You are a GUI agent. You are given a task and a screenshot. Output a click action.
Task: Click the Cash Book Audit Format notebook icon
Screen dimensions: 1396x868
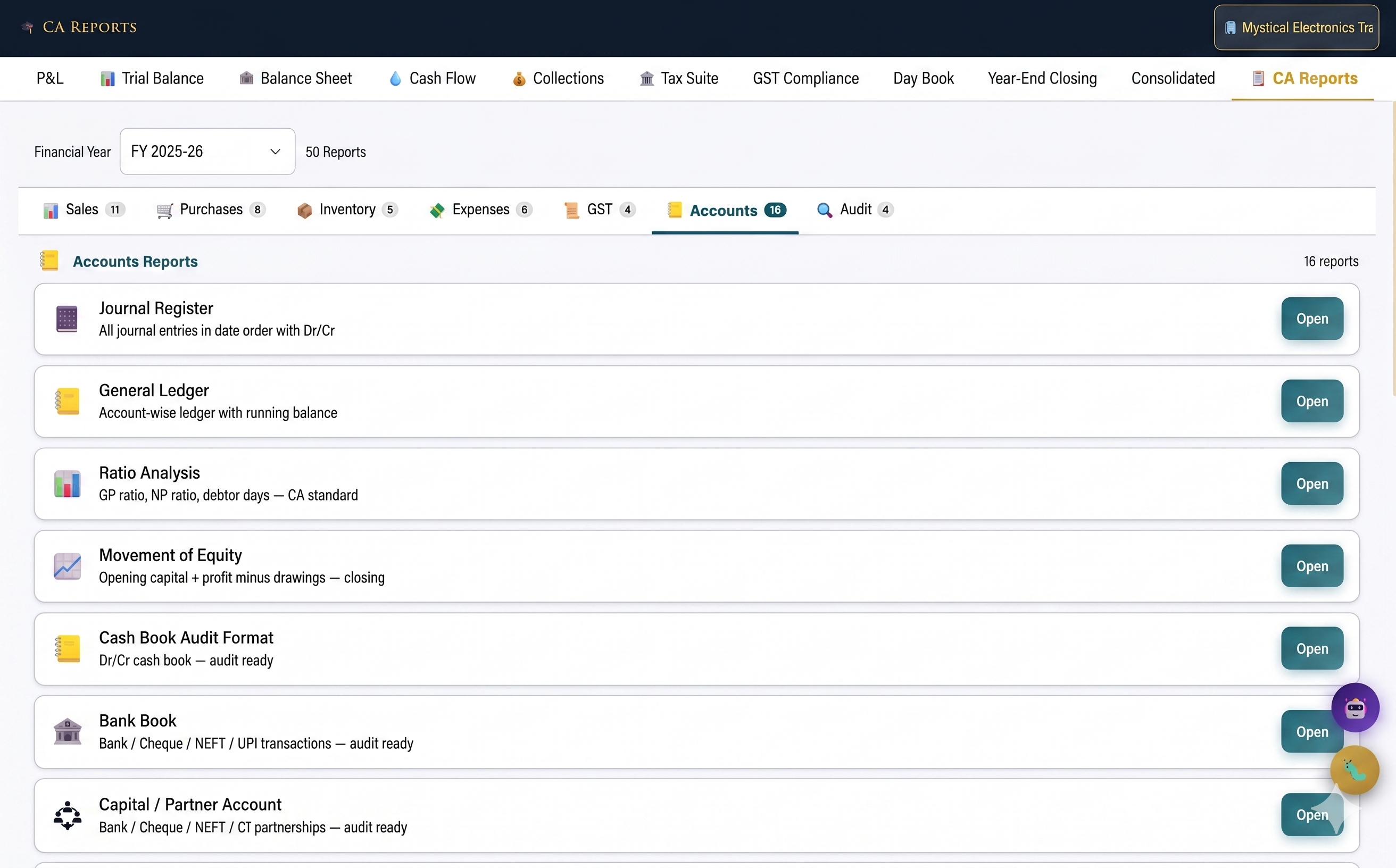point(67,649)
